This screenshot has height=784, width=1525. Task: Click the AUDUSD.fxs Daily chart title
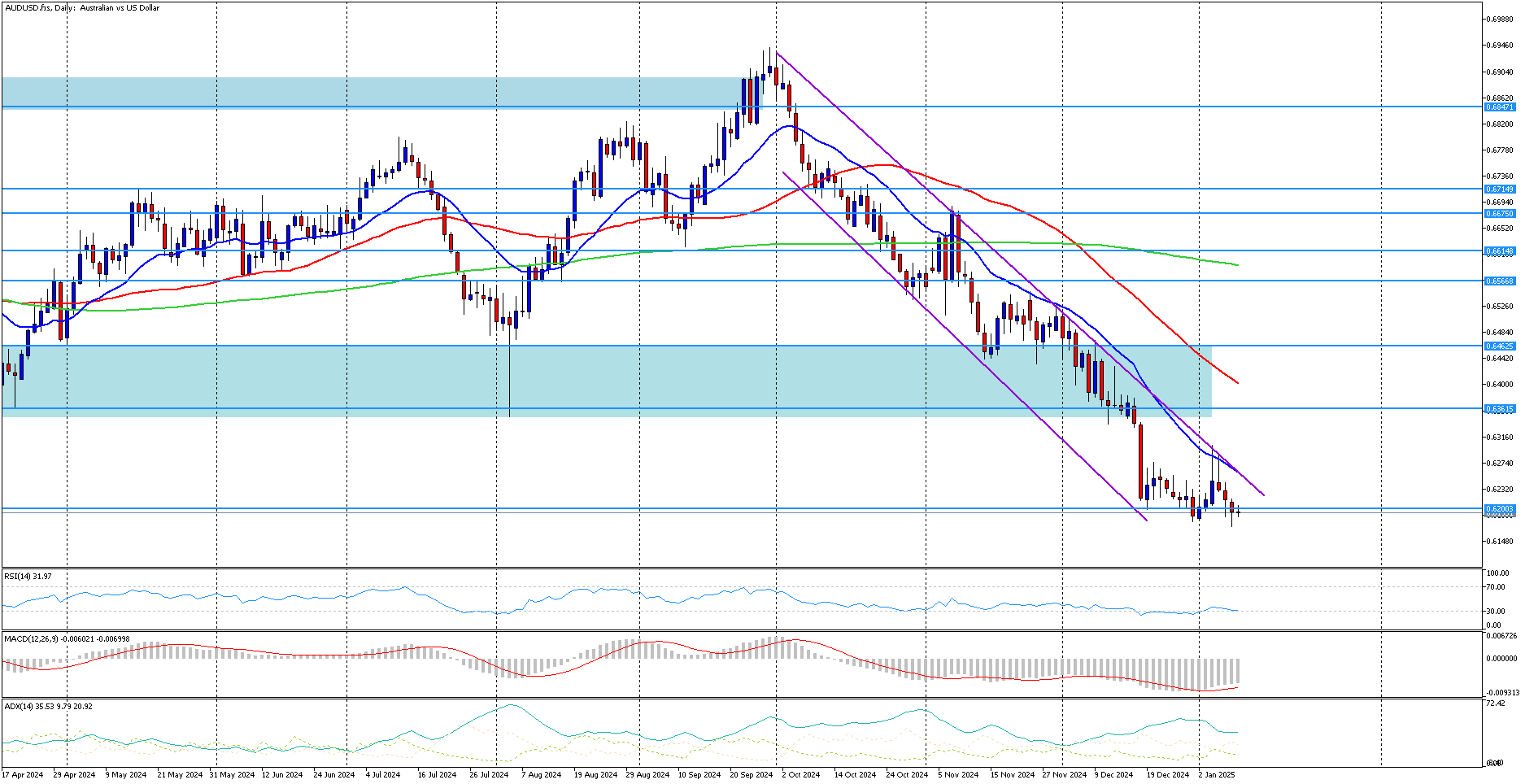(81, 8)
